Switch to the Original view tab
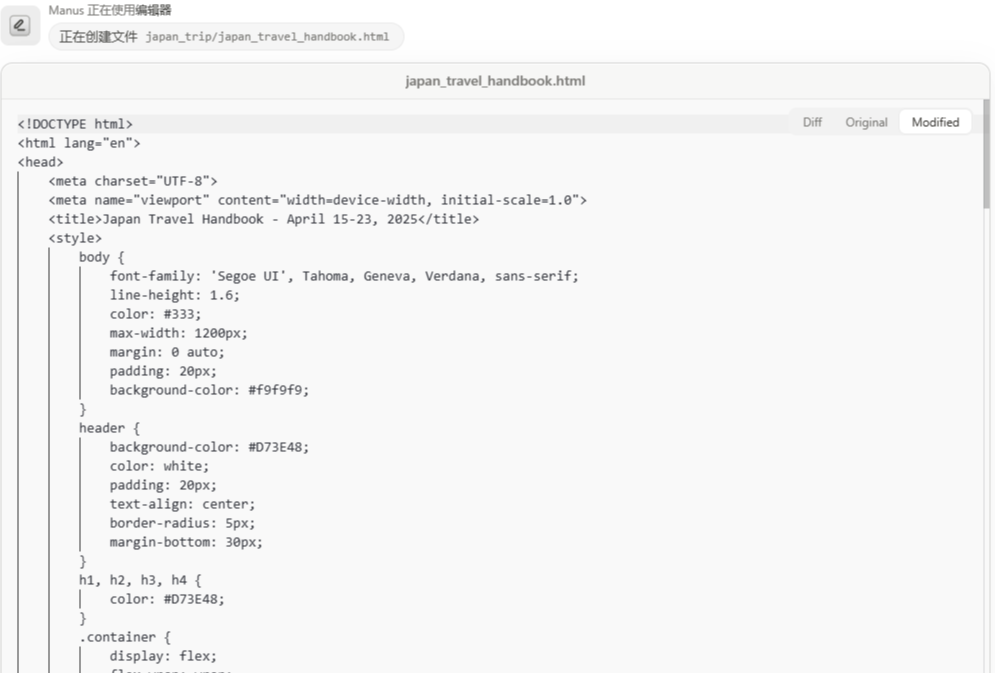 tap(866, 122)
